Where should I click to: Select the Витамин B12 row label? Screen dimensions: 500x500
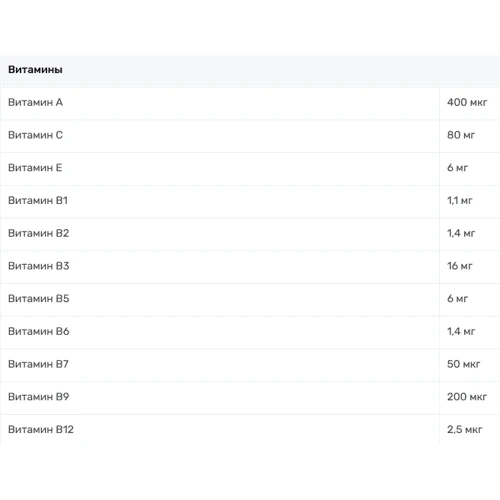41,429
